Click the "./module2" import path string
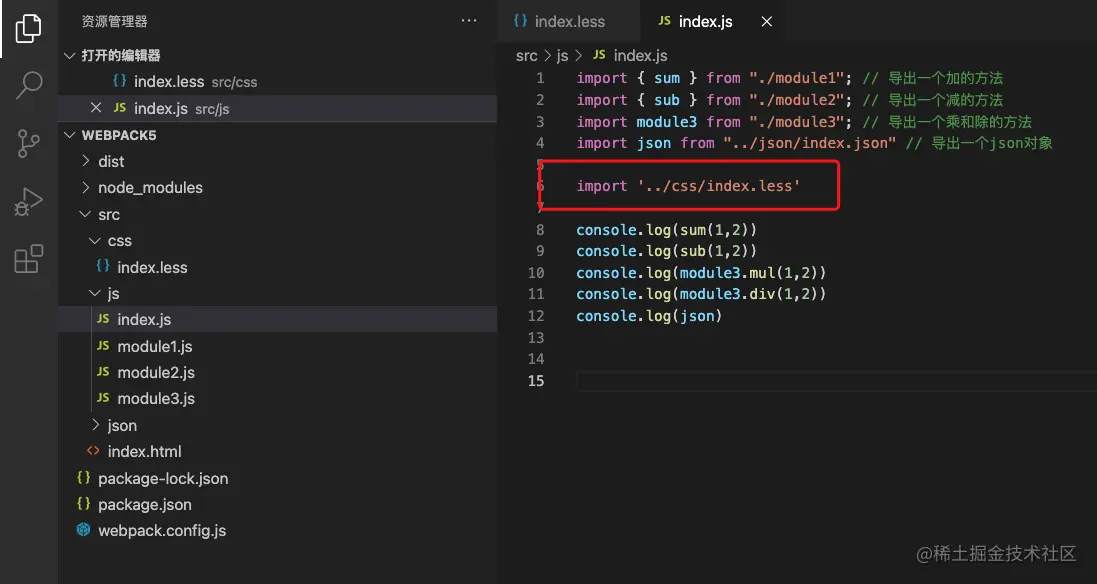Image resolution: width=1097 pixels, height=584 pixels. pos(796,100)
